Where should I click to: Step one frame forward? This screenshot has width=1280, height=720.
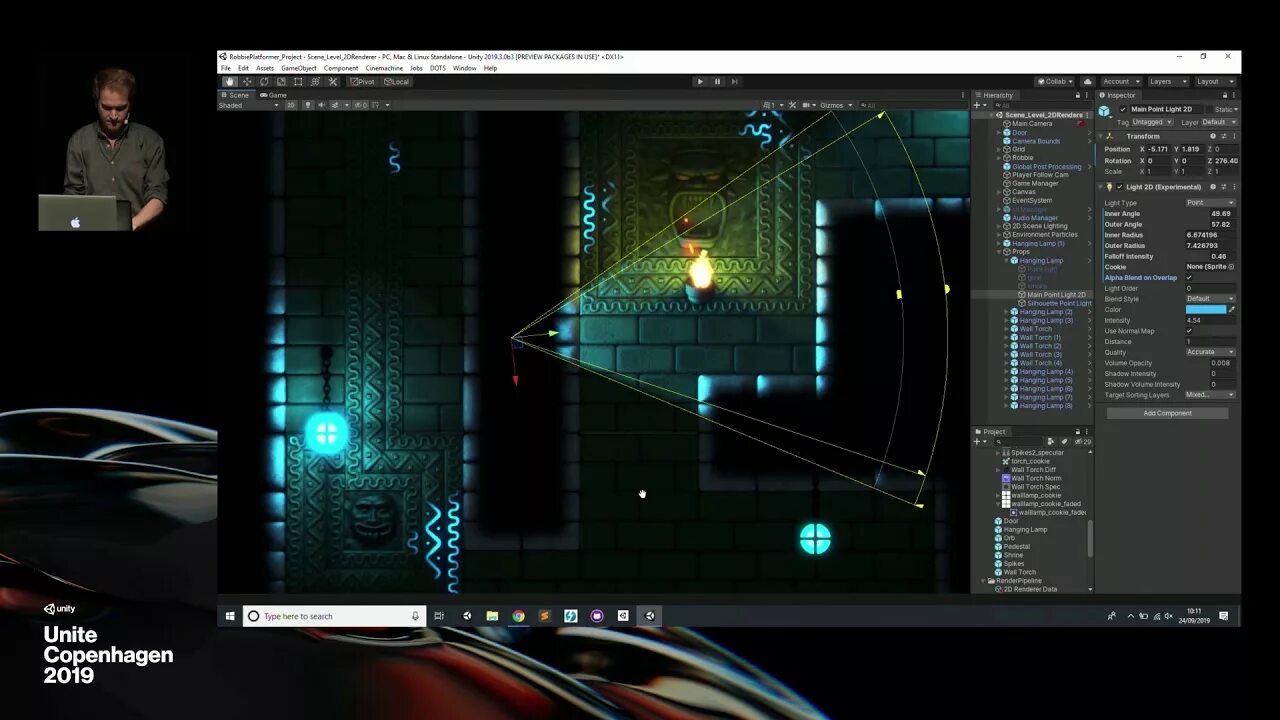tap(734, 82)
